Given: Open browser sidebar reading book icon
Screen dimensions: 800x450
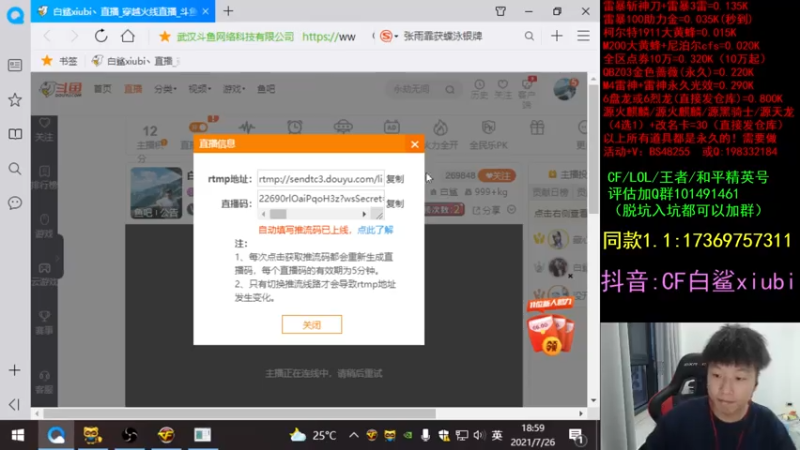Looking at the screenshot, I should [15, 134].
